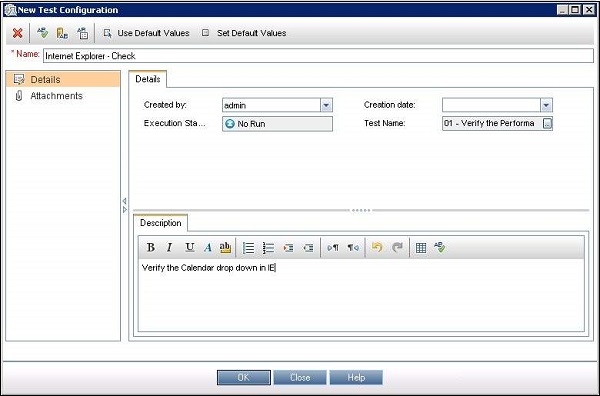Set right-to-left text direction

[x=353, y=248]
